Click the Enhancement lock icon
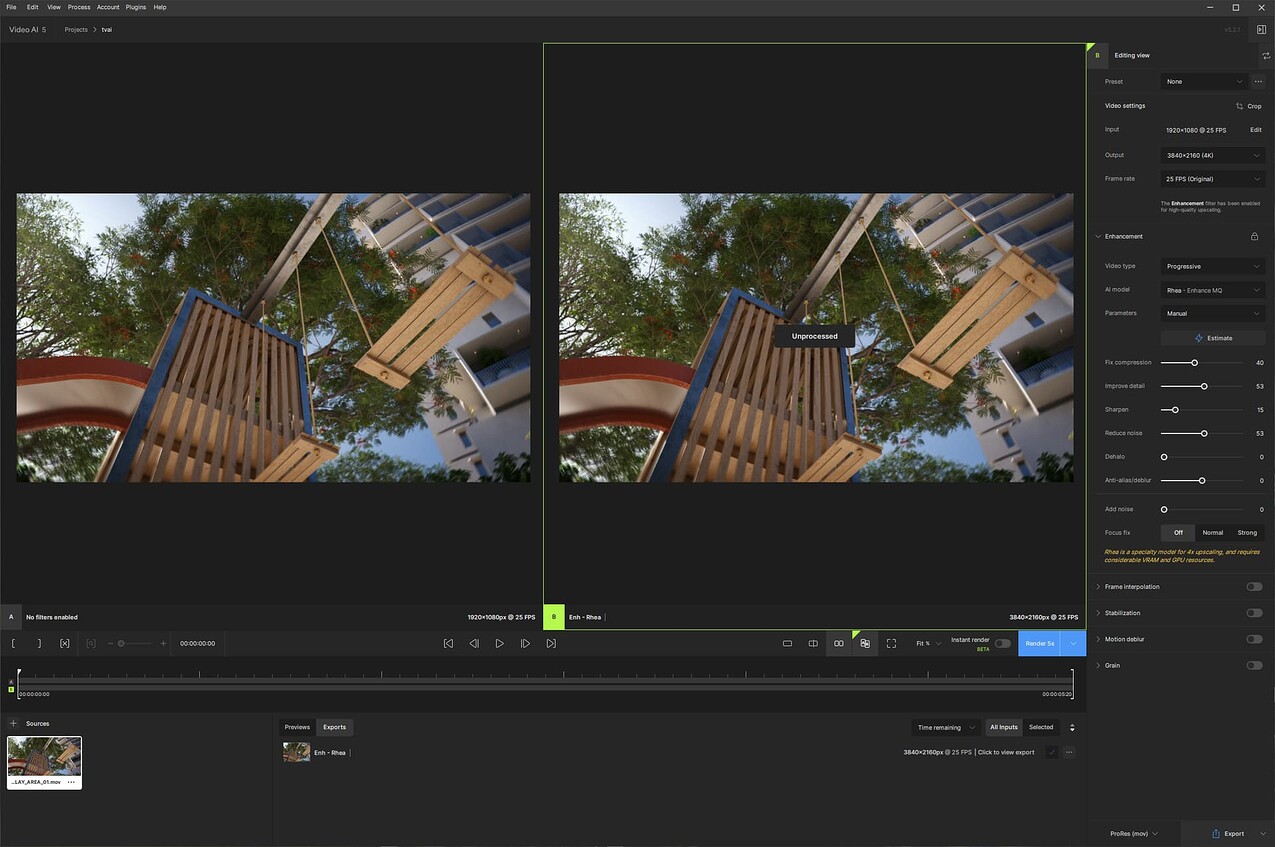The height and width of the screenshot is (847, 1275). click(x=1254, y=237)
